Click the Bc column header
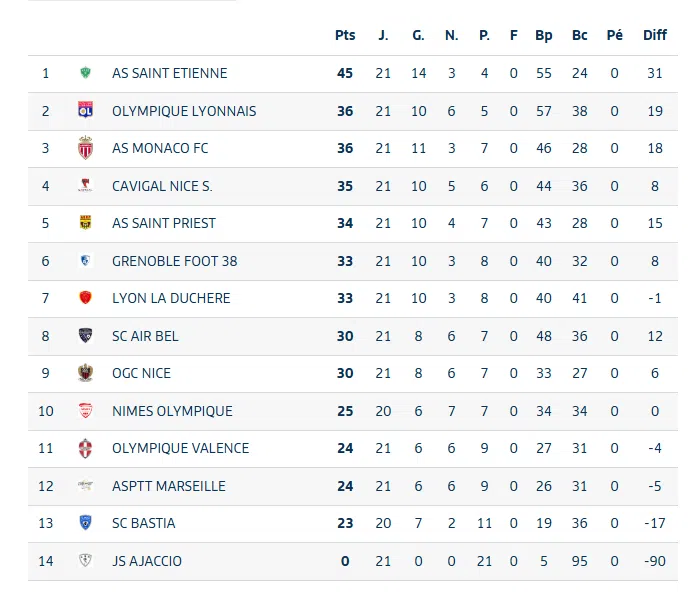Image resolution: width=691 pixels, height=592 pixels. coord(580,35)
